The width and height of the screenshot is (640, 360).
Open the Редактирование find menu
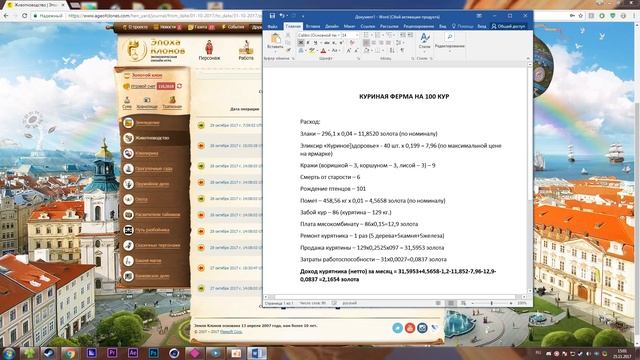point(450,42)
